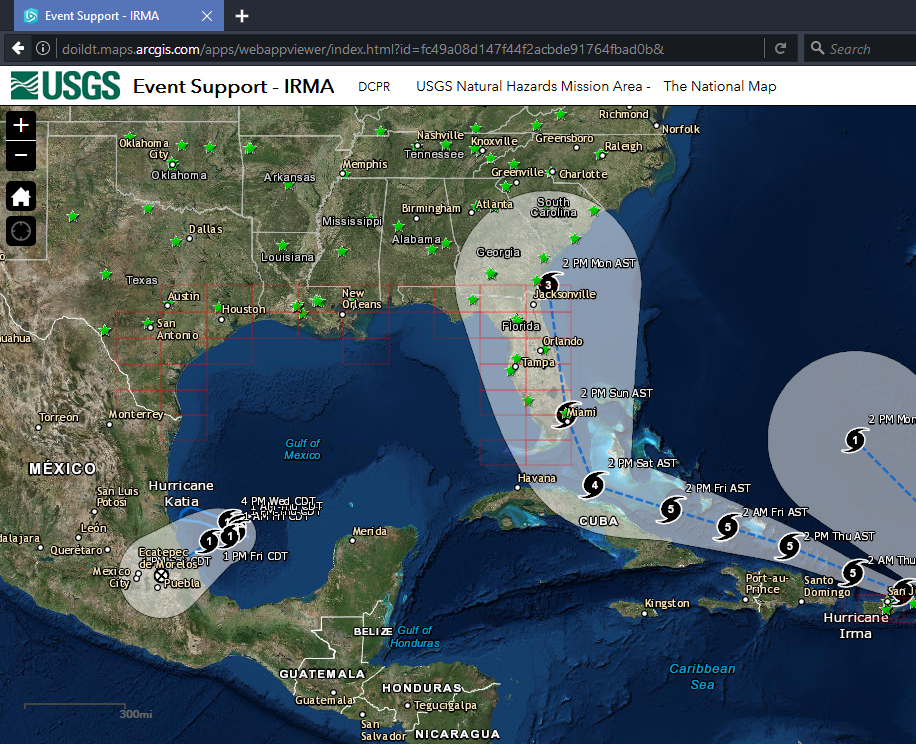Click green star marker near Houston
Image resolution: width=916 pixels, height=744 pixels.
point(218,307)
